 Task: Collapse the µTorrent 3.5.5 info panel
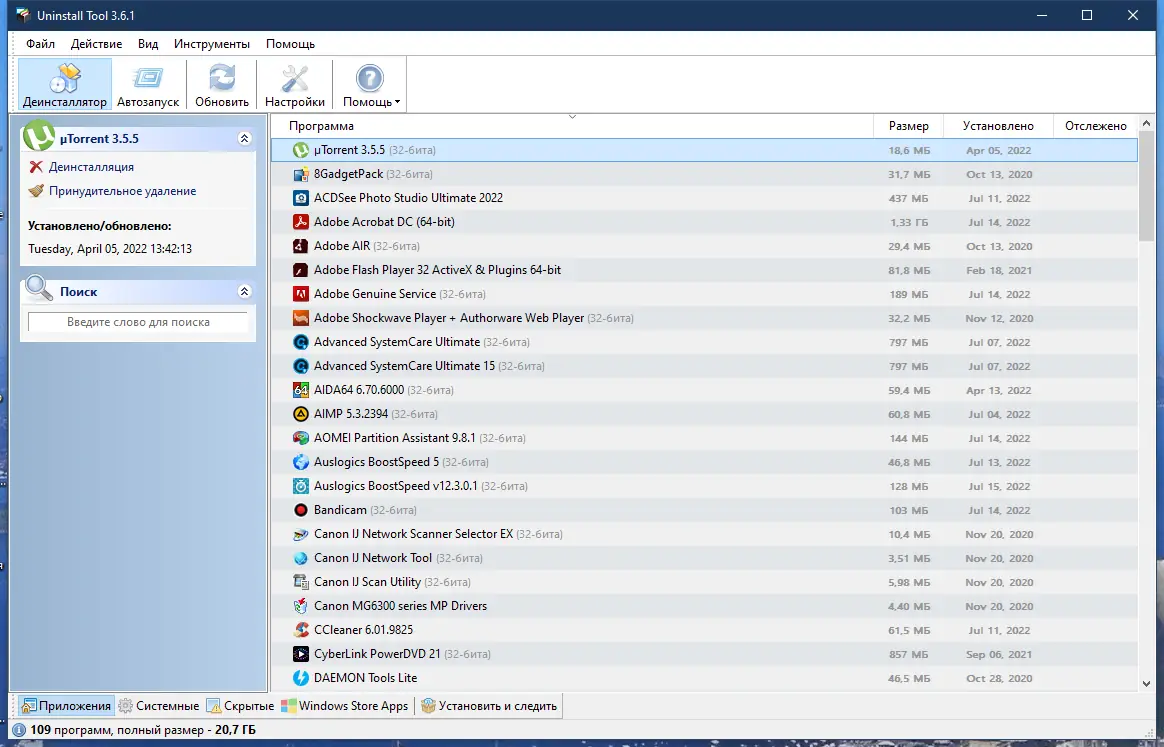(244, 138)
